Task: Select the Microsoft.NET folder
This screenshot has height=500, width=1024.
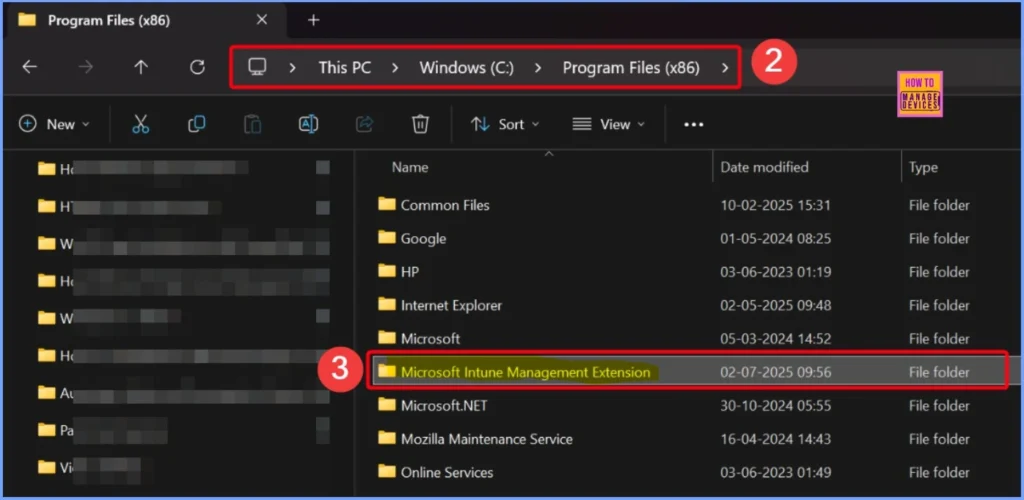Action: pos(689,405)
